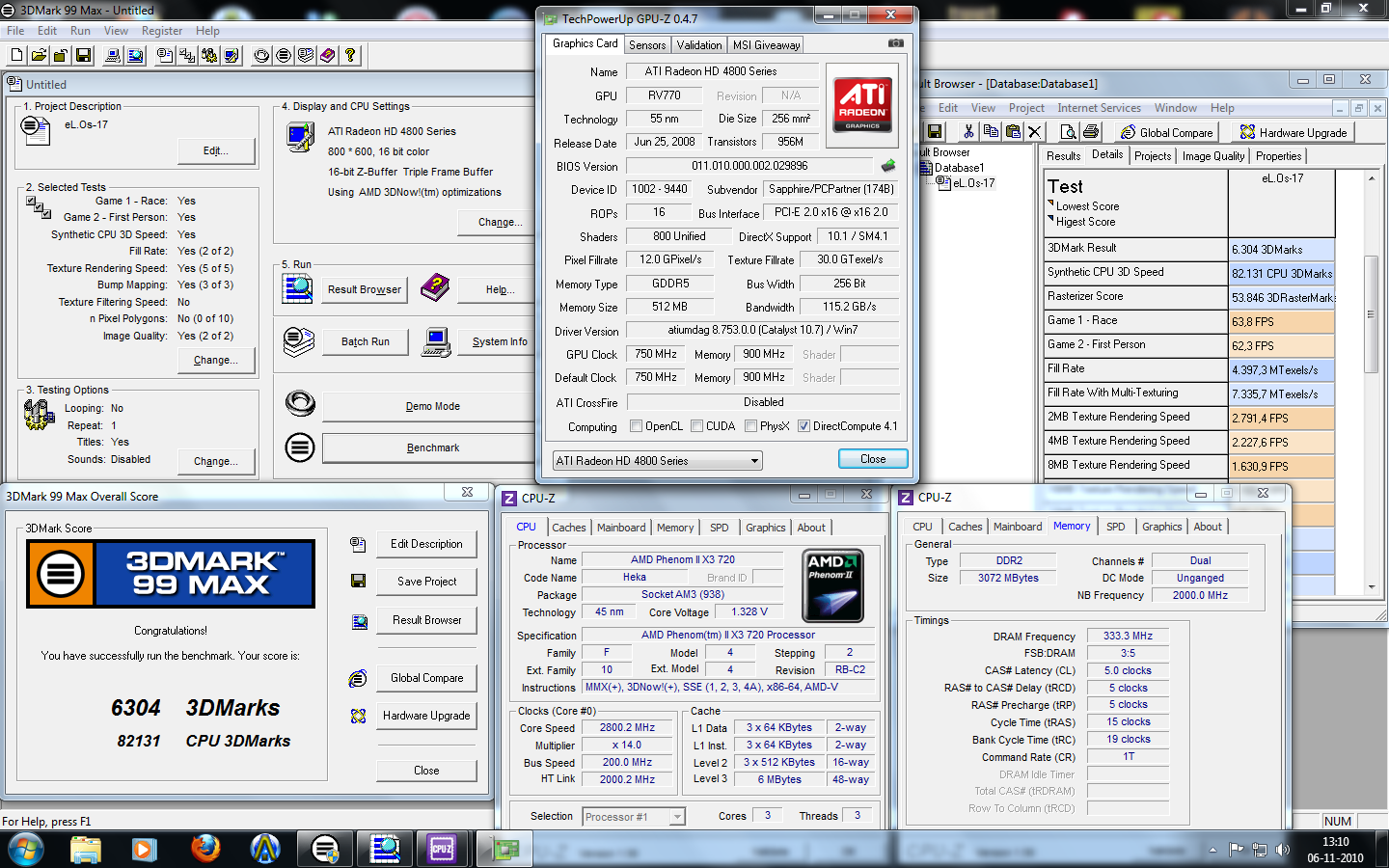1389x868 pixels.
Task: Click the CPU-Z icon in the taskbar
Action: tap(442, 849)
